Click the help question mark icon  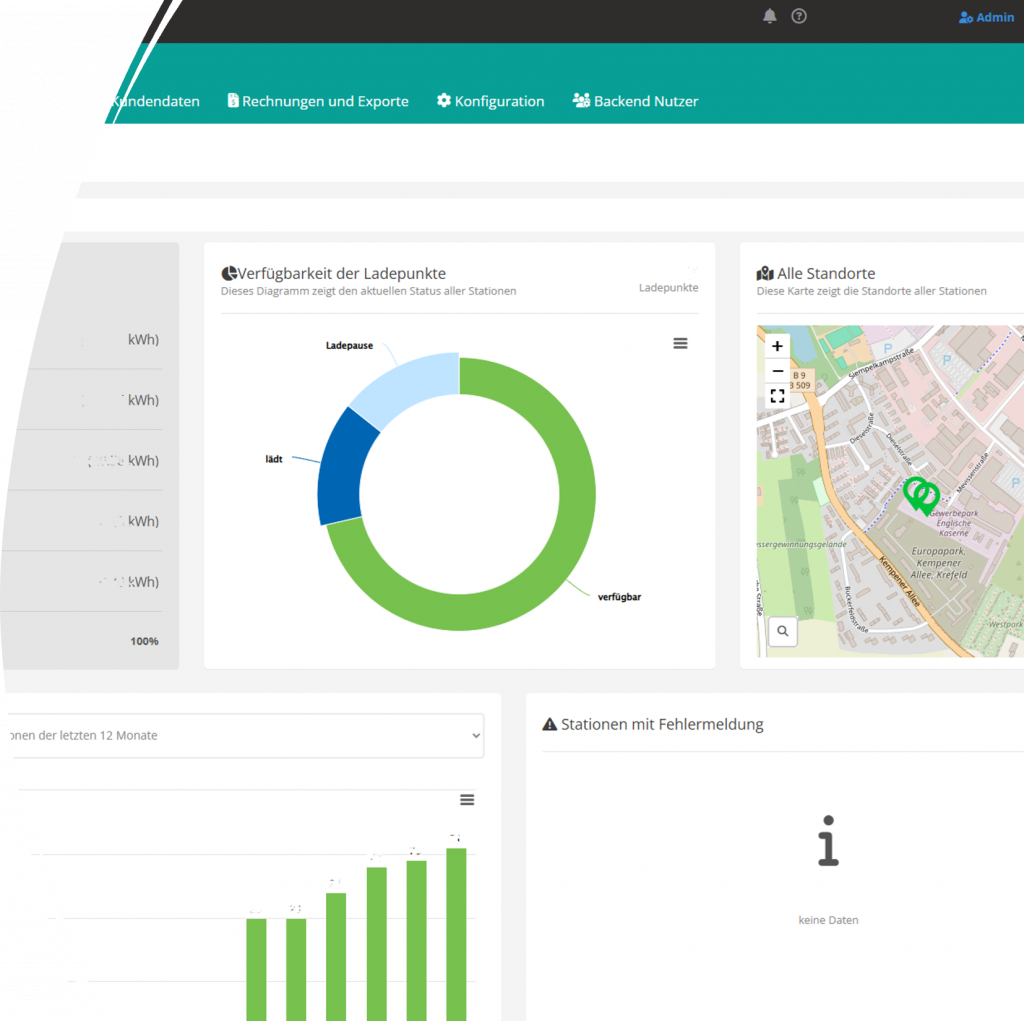tap(799, 16)
